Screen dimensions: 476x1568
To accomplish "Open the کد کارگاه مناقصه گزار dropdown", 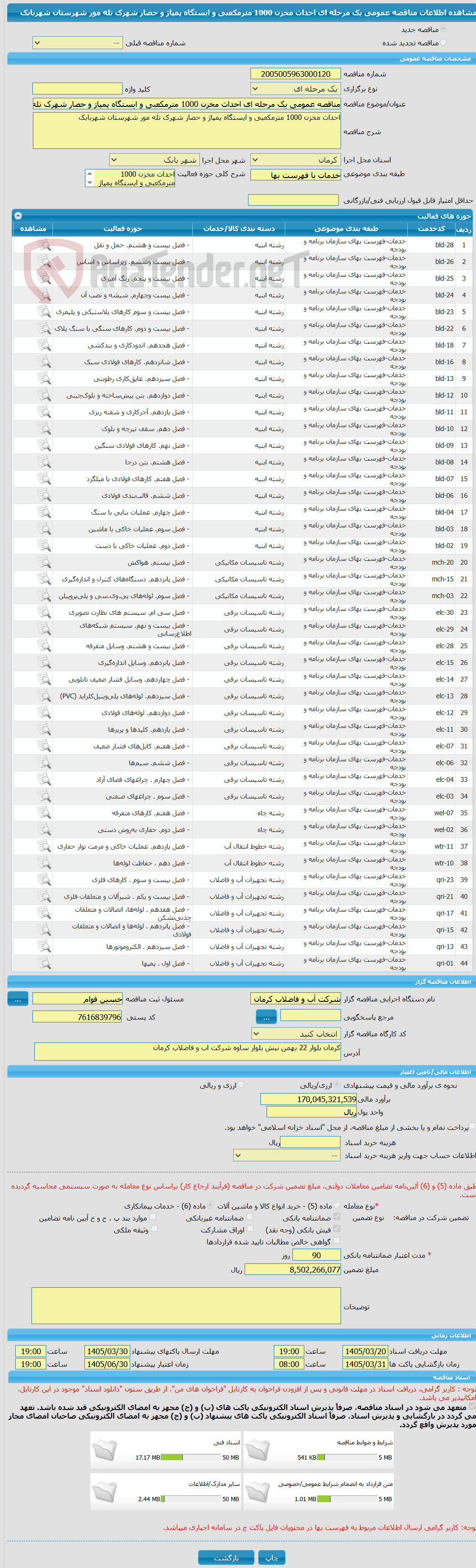I will click(x=296, y=1033).
